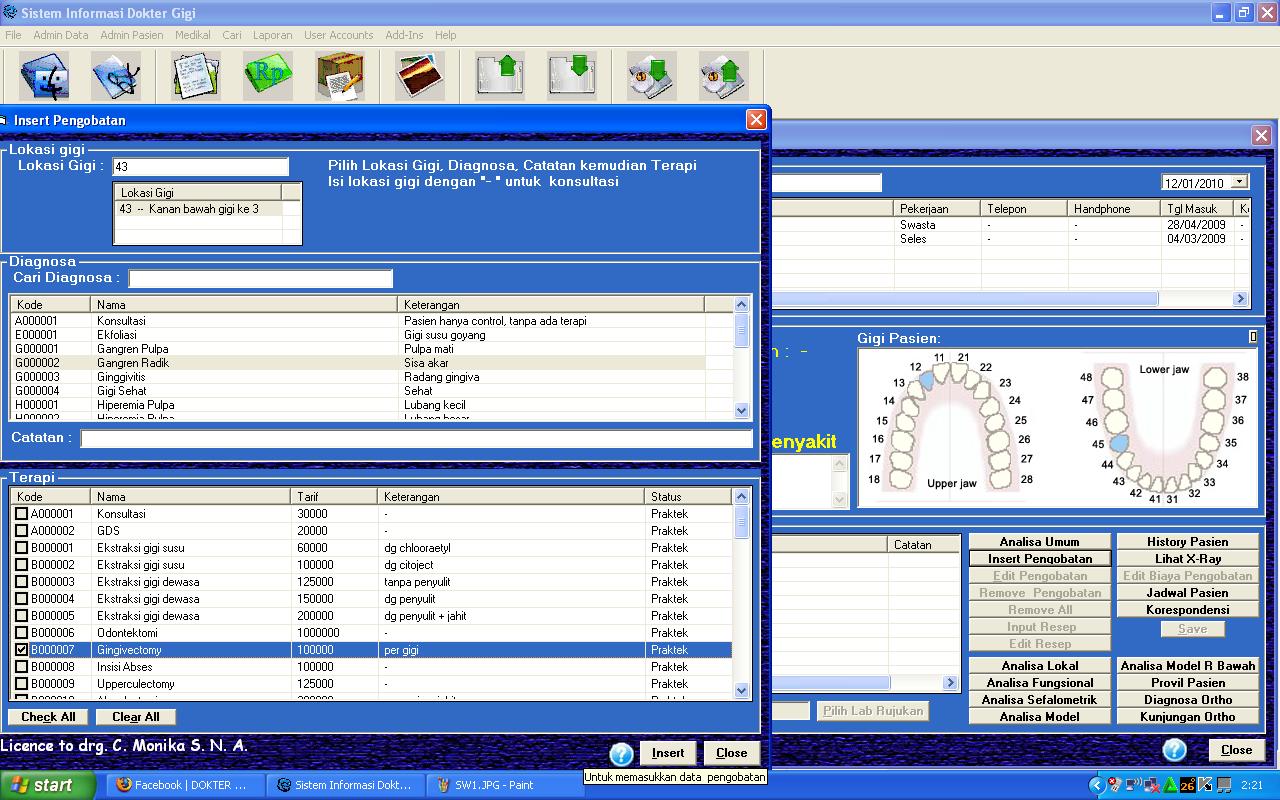This screenshot has width=1280, height=800.
Task: Click the help icon in the patient window
Action: coord(1175,750)
